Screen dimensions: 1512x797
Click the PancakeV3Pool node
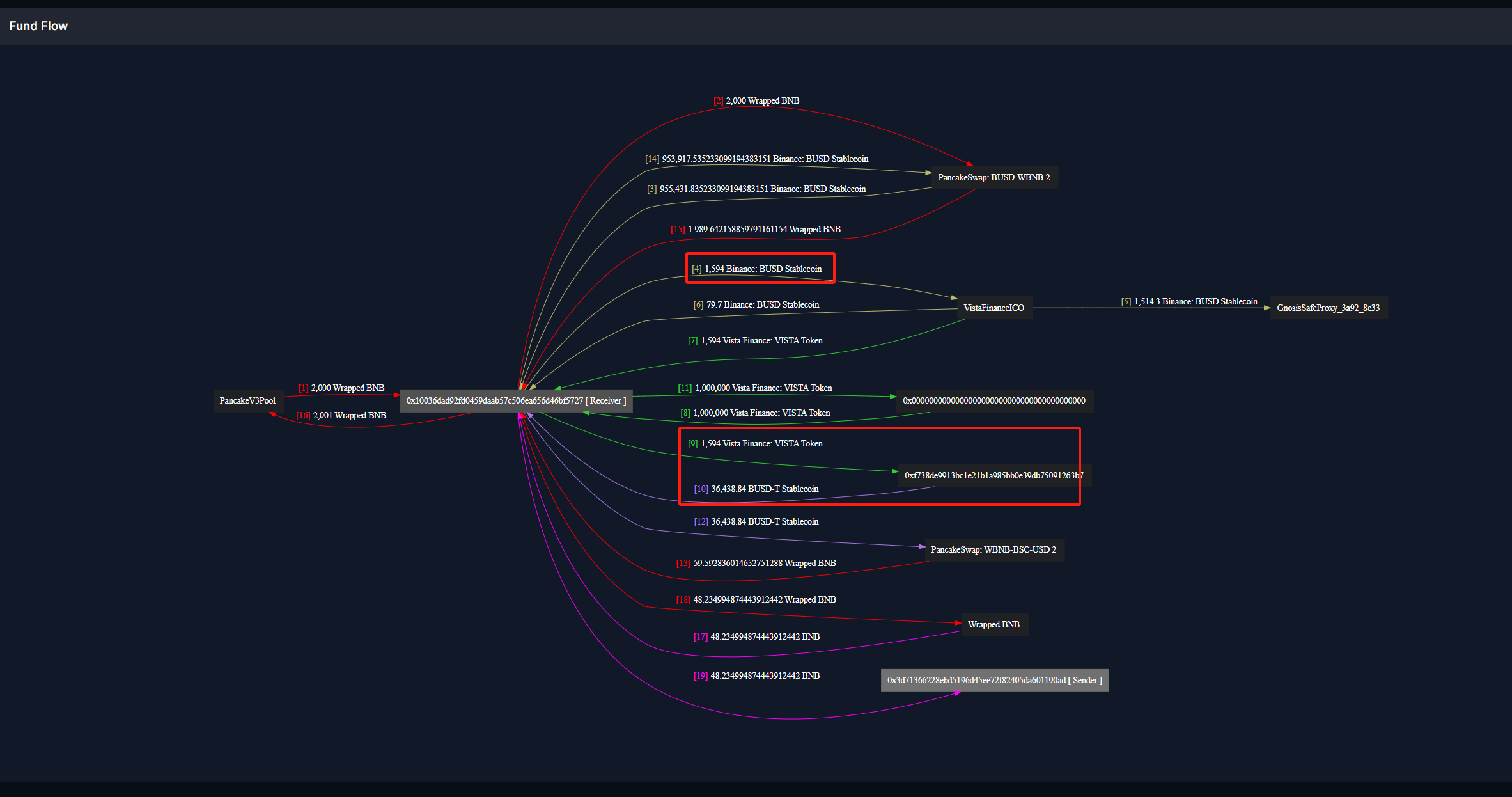pyautogui.click(x=247, y=401)
